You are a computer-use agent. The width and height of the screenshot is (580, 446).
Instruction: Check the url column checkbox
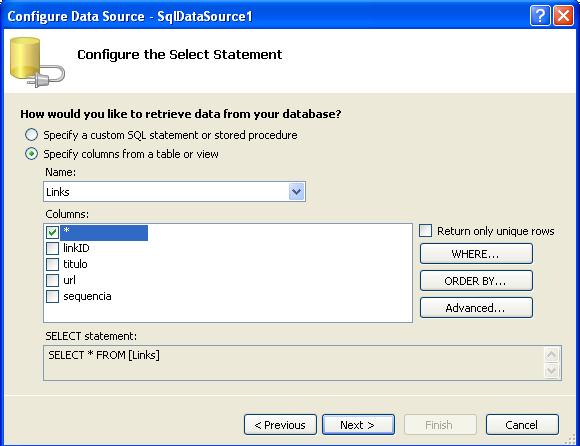point(52,280)
